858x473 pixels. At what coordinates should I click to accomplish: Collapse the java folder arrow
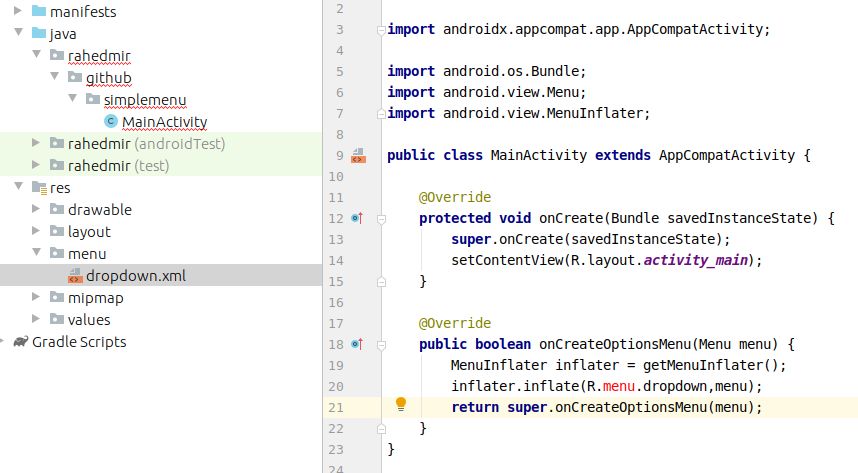pyautogui.click(x=18, y=32)
